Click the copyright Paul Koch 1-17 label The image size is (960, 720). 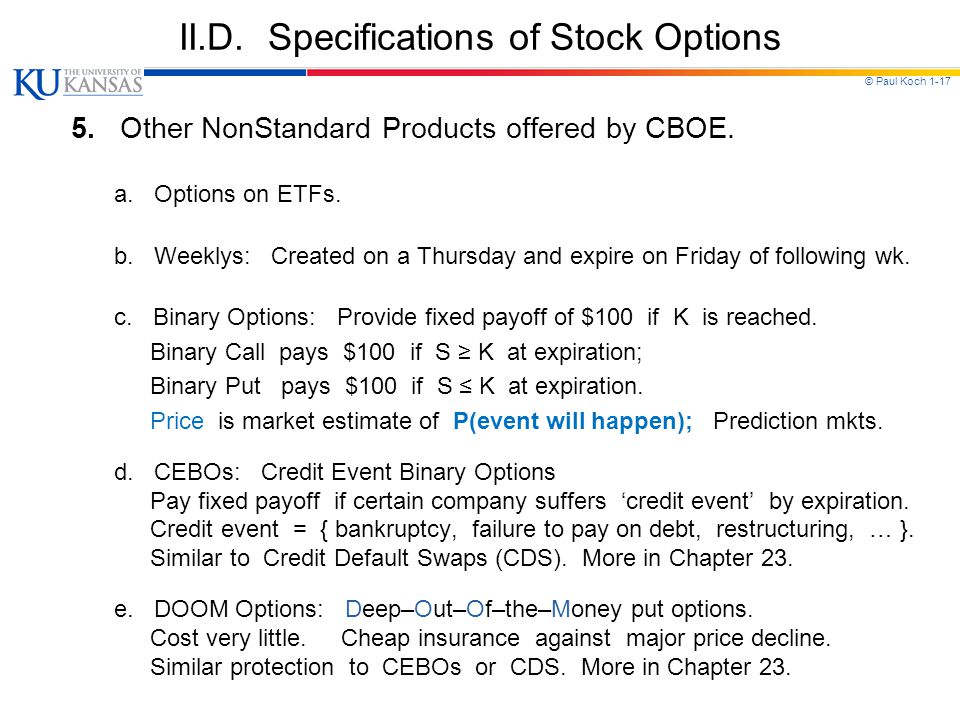[907, 81]
